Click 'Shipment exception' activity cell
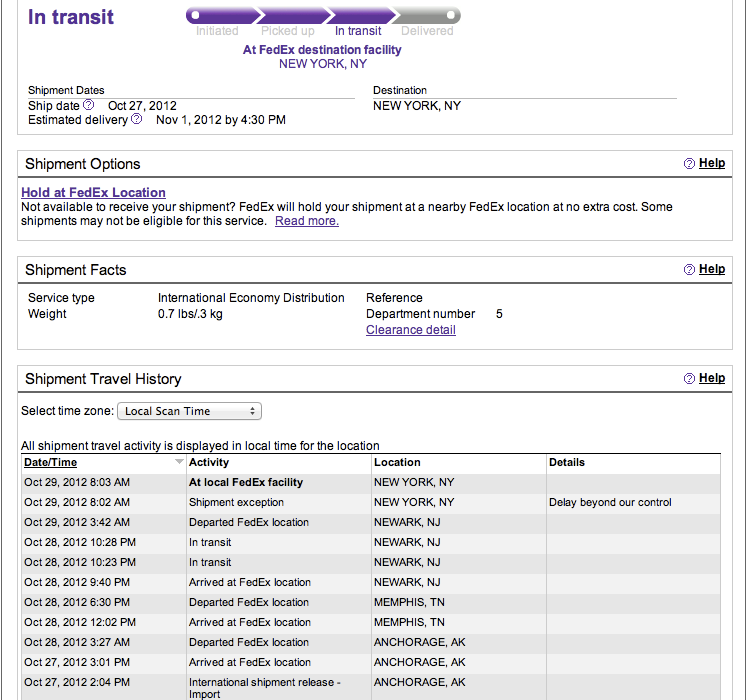Screen dimensions: 747x700 pos(236,502)
